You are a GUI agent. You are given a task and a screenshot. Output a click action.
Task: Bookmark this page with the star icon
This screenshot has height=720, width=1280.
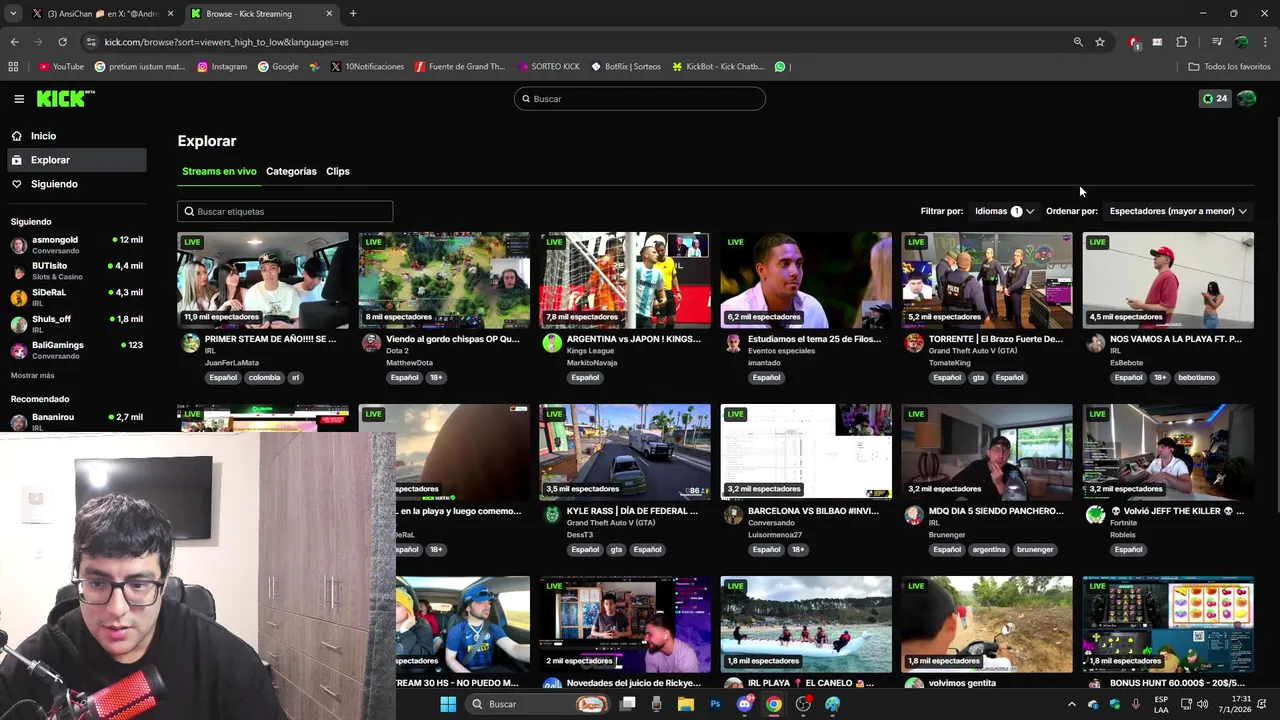(x=1100, y=42)
